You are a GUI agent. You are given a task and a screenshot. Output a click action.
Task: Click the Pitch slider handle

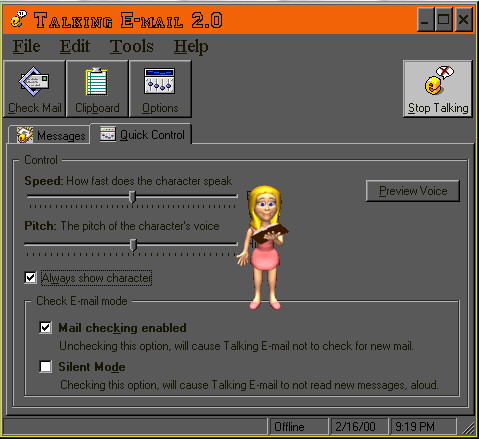pyautogui.click(x=133, y=245)
